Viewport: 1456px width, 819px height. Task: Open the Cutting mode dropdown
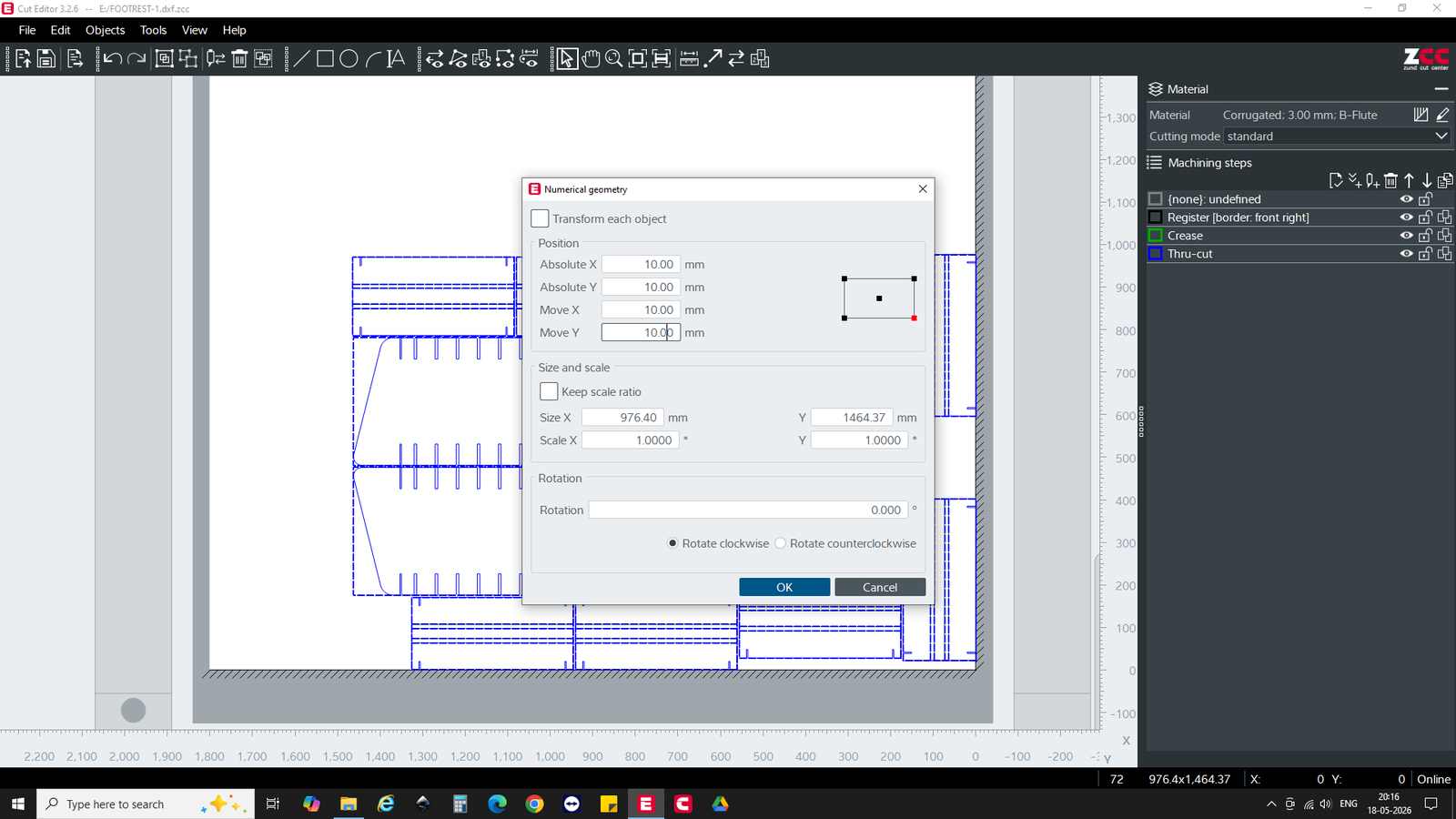click(1337, 136)
